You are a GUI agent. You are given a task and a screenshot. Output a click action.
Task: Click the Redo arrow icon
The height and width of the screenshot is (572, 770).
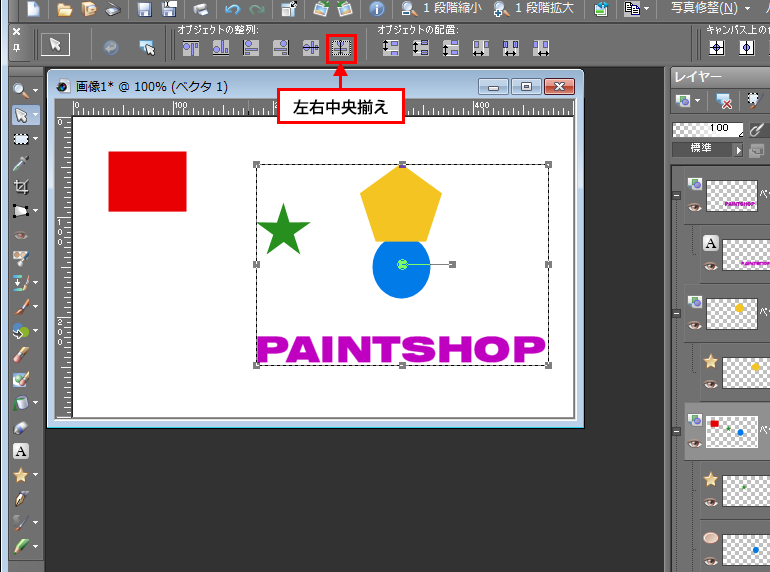click(257, 9)
